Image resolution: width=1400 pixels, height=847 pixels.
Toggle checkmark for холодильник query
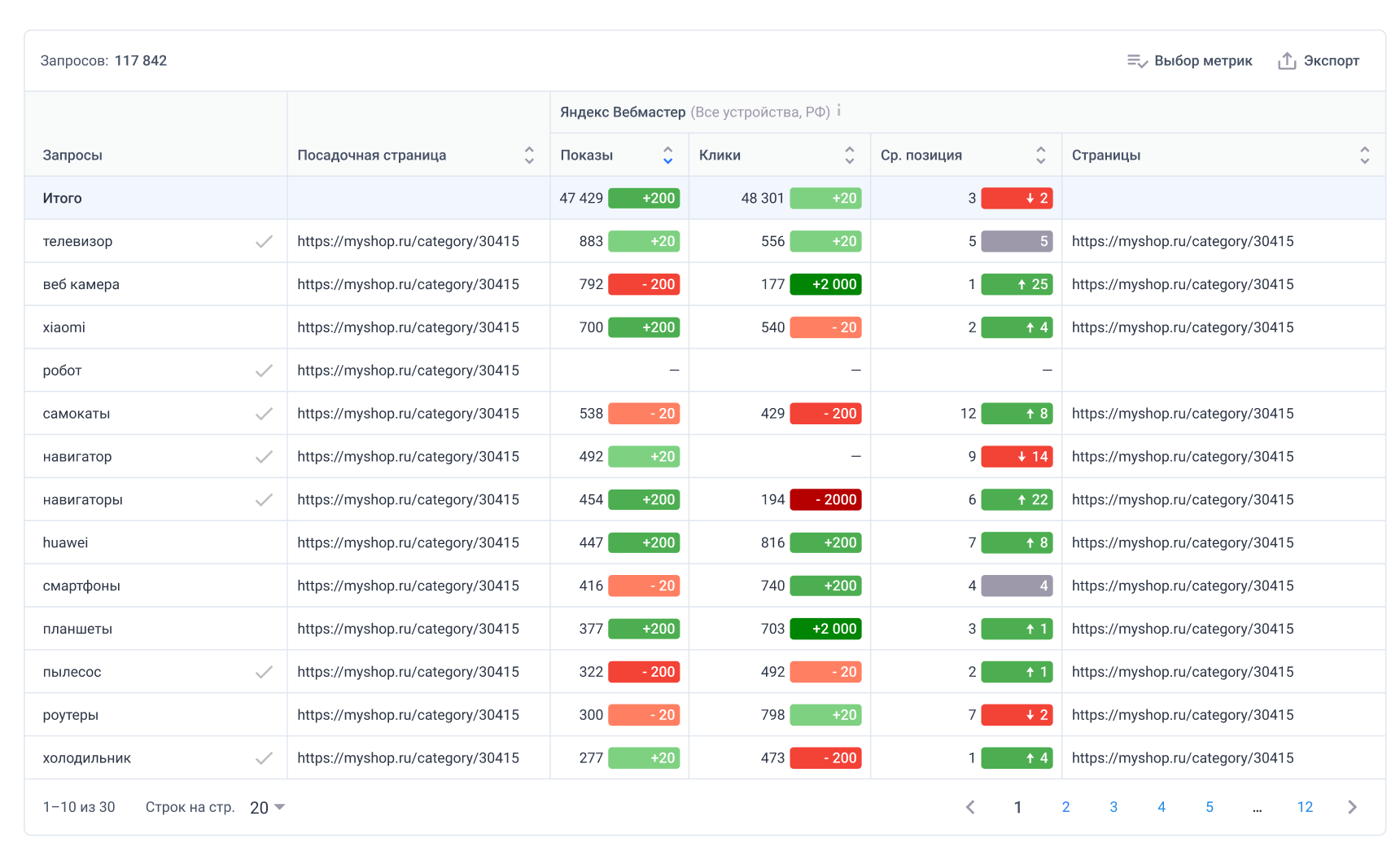(x=264, y=758)
